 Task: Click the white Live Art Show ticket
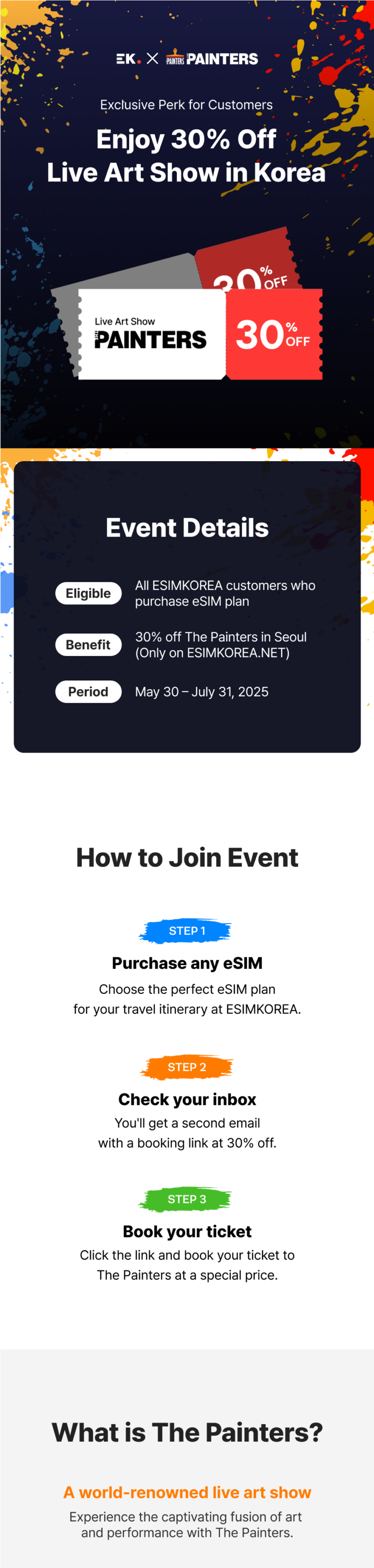pyautogui.click(x=152, y=334)
